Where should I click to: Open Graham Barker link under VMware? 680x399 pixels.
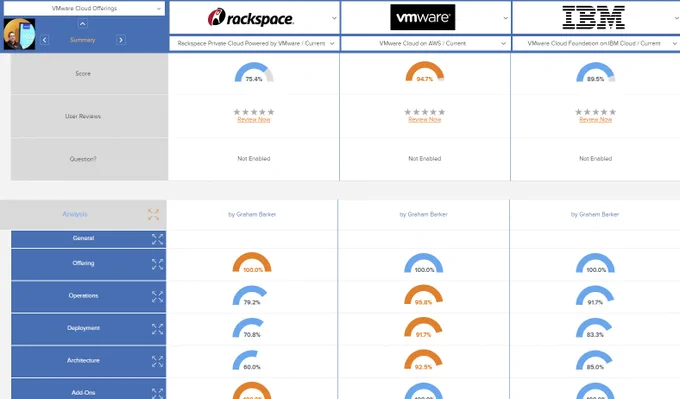coord(423,214)
